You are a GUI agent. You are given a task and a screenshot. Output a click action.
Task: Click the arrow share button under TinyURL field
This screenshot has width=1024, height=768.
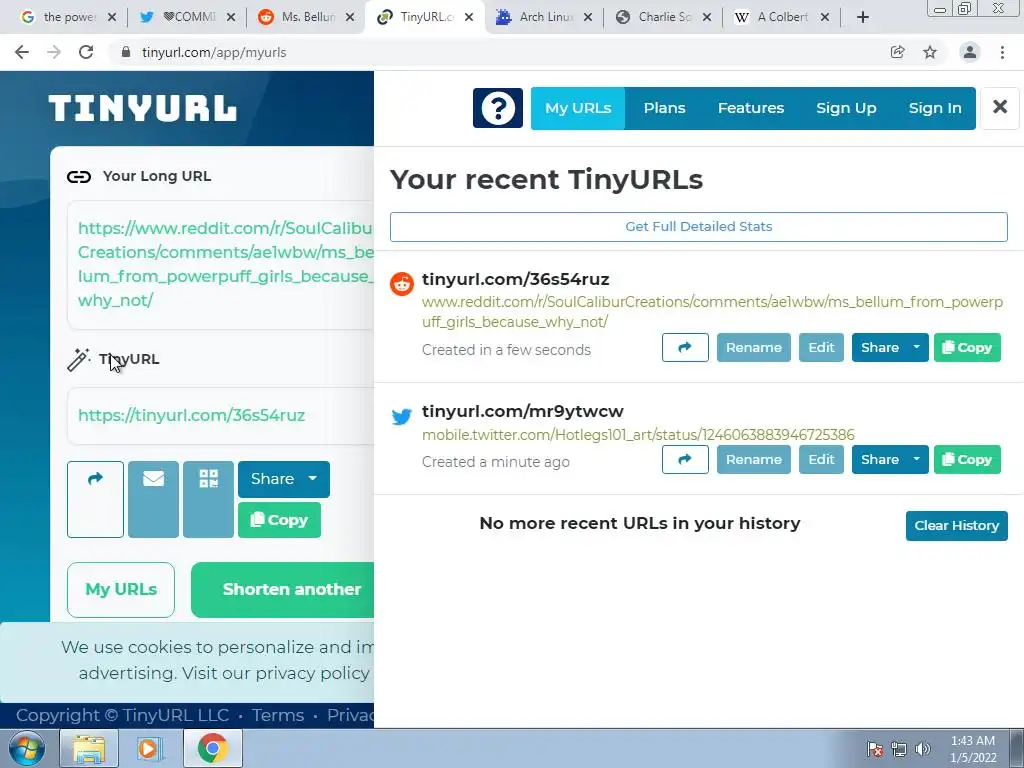coord(95,499)
